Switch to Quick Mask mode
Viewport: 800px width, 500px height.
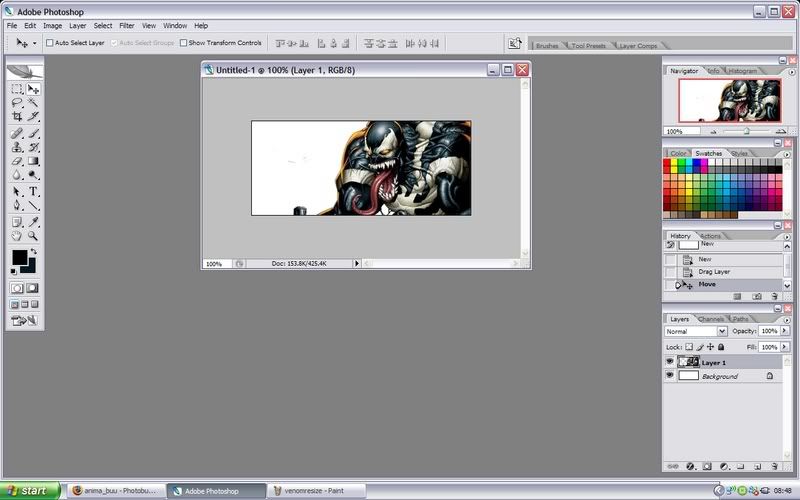pos(32,288)
